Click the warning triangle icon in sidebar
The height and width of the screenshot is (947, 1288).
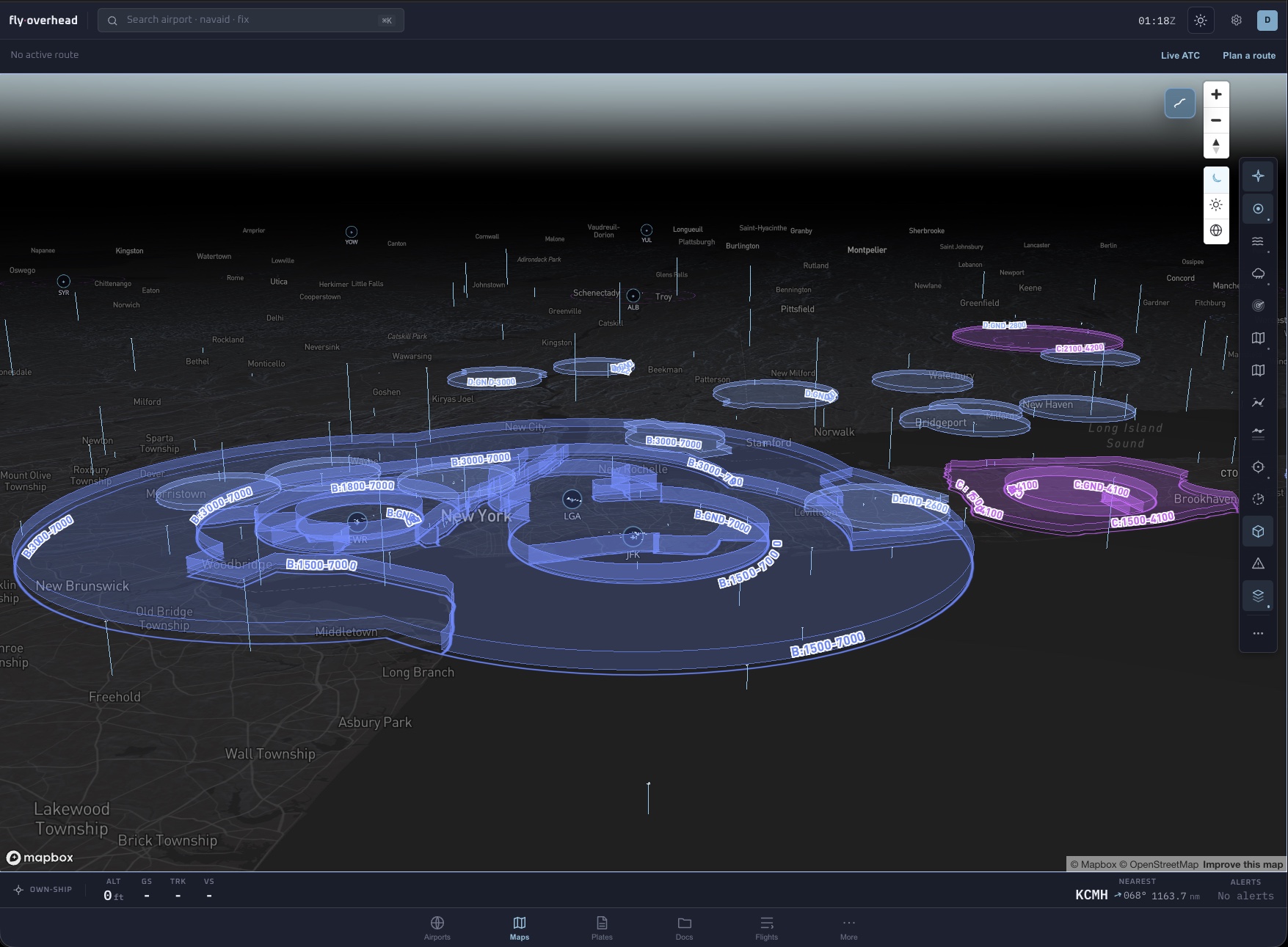pos(1258,563)
